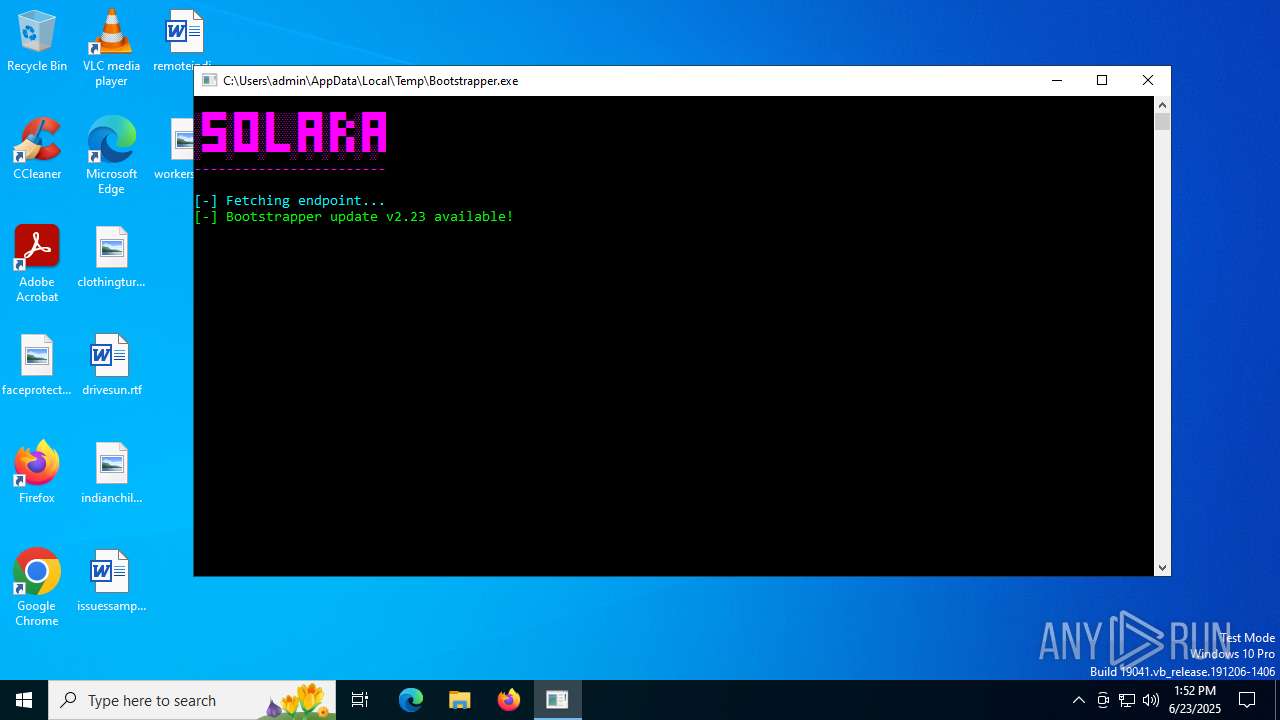The image size is (1280, 720).
Task: Open Task View on taskbar
Action: pos(360,700)
